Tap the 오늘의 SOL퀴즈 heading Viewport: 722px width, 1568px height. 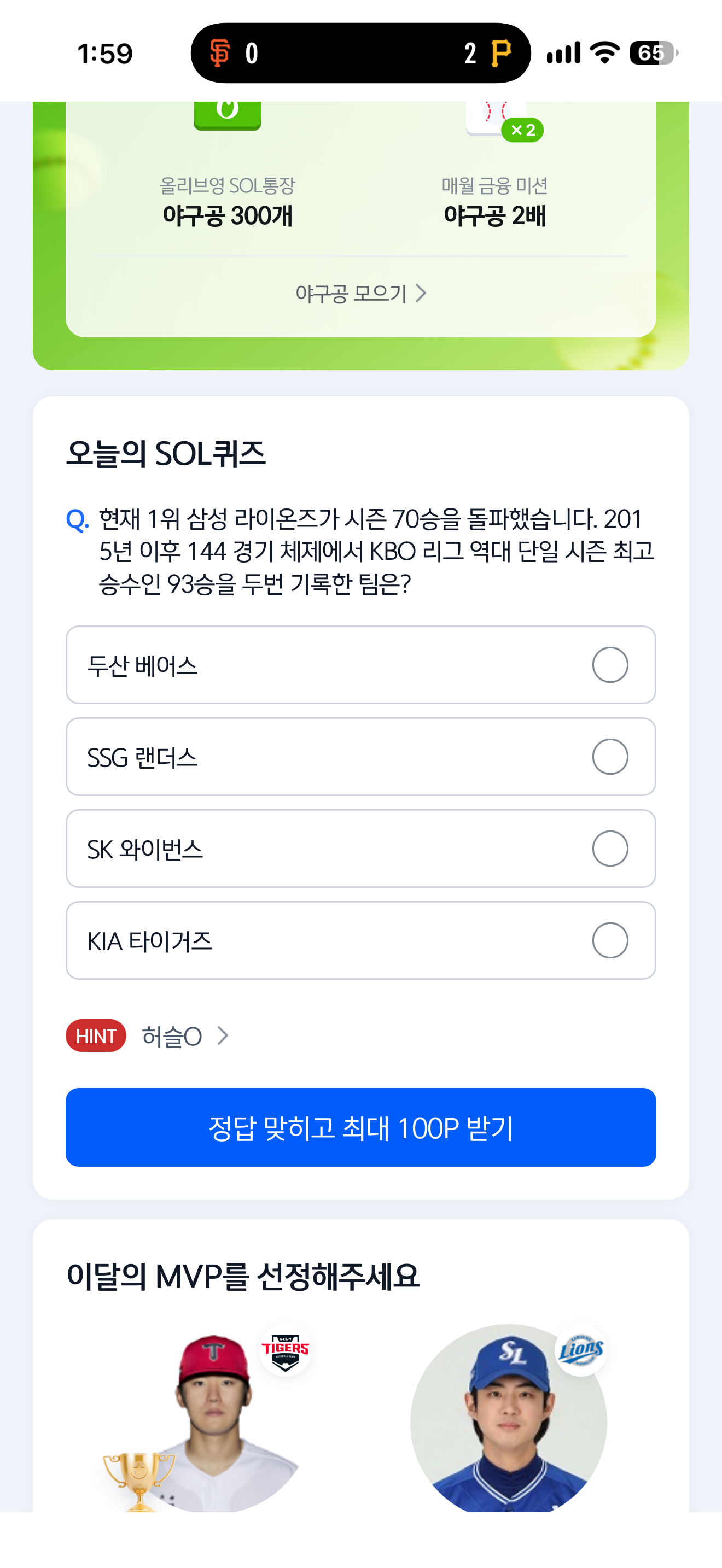tap(166, 453)
